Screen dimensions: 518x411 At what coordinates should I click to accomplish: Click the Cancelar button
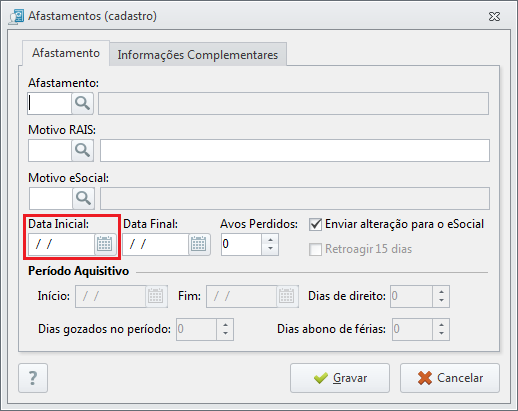tap(450, 378)
